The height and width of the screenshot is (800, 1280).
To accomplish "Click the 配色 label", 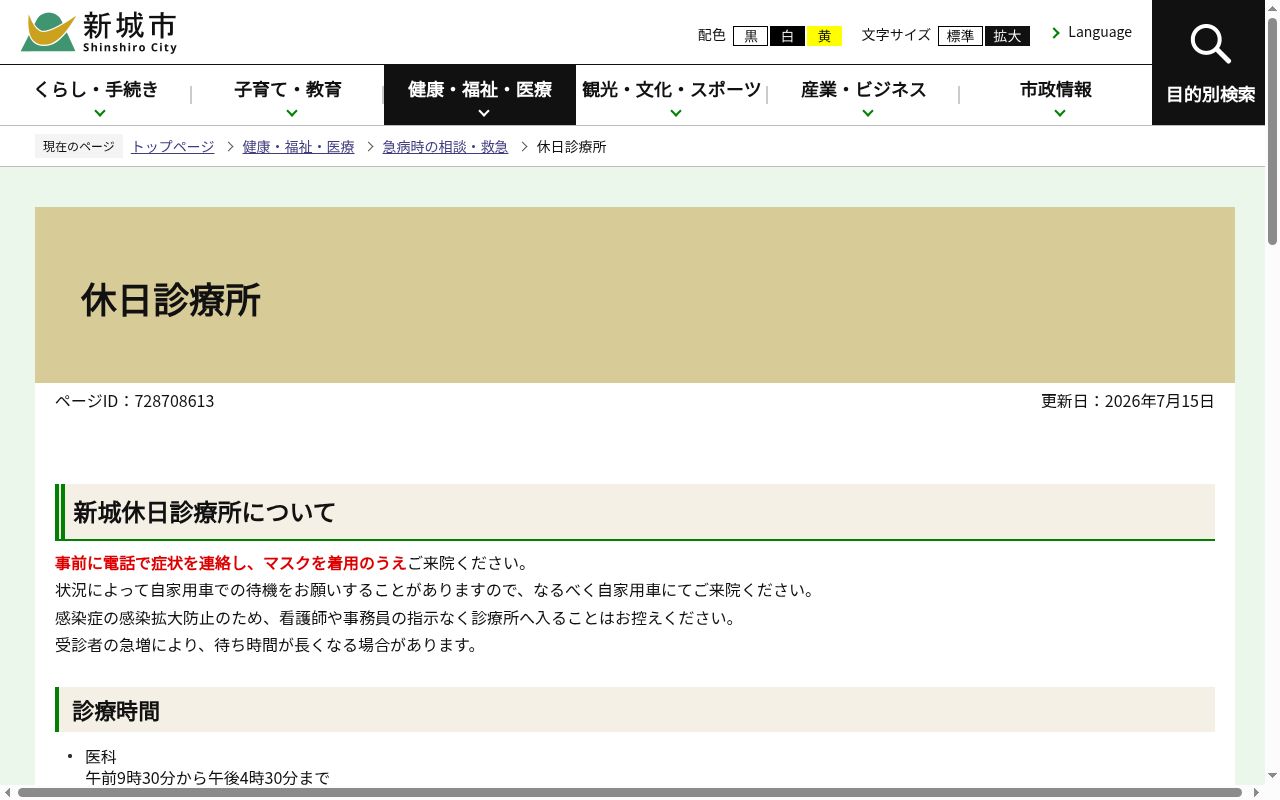I will [712, 35].
